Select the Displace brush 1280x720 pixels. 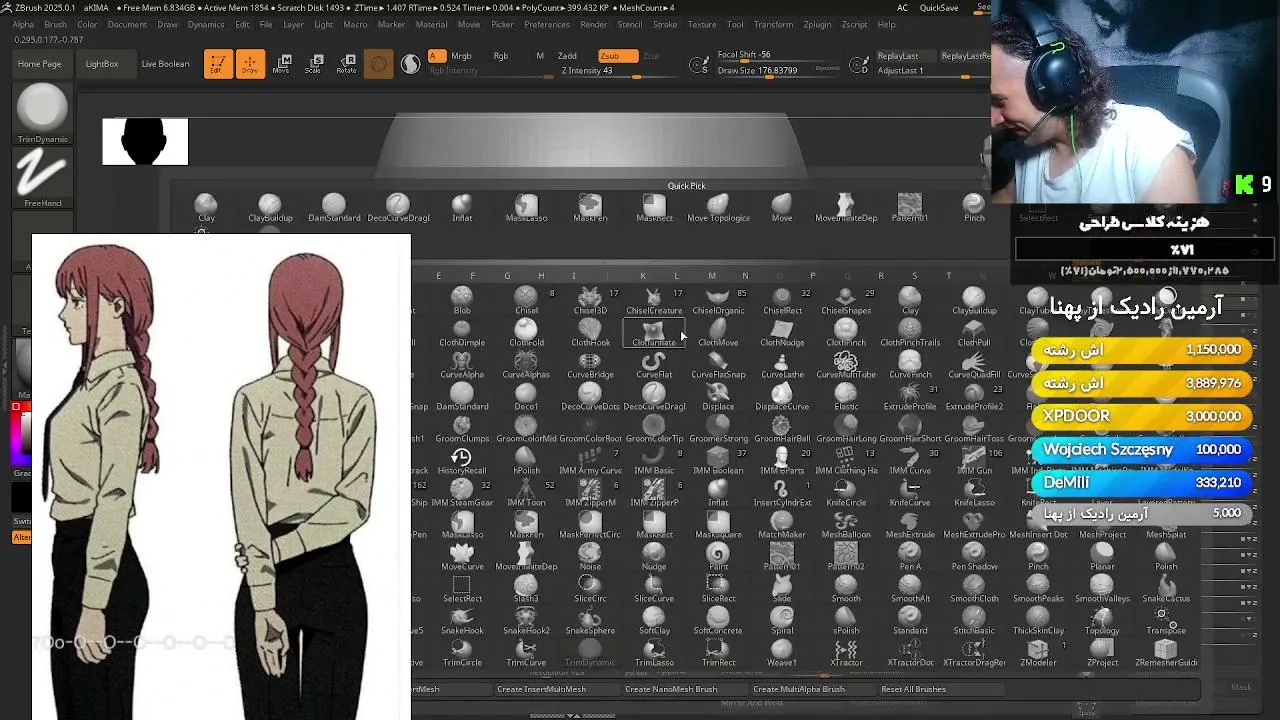click(x=718, y=397)
